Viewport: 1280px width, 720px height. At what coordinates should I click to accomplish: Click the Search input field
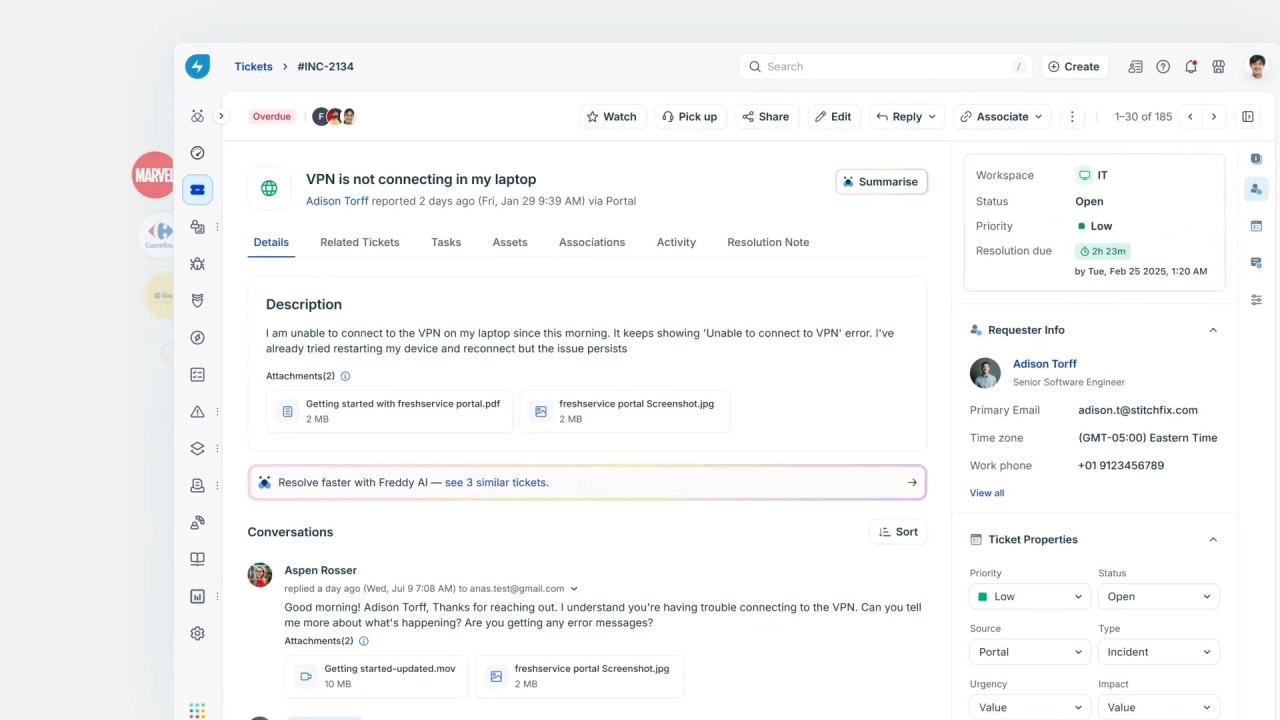tap(886, 67)
